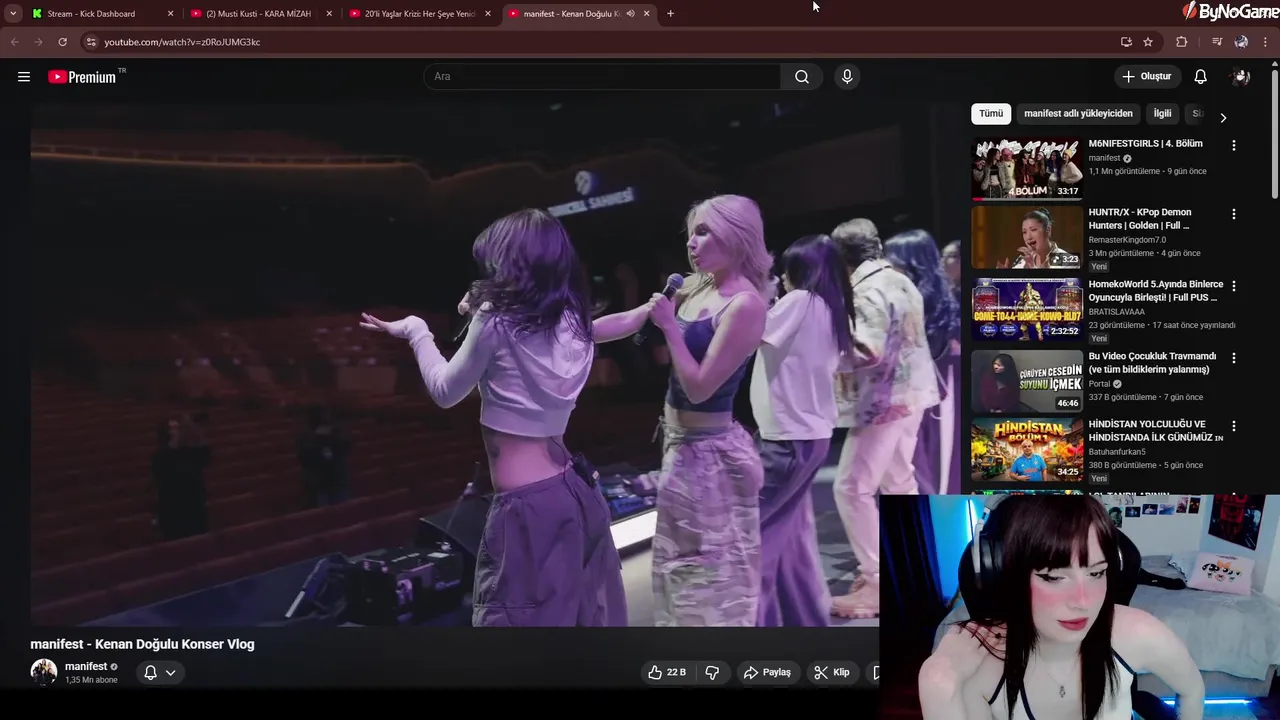This screenshot has height=720, width=1280.
Task: Click video title Kenan Doğulu Konser Vlog
Action: (x=142, y=644)
